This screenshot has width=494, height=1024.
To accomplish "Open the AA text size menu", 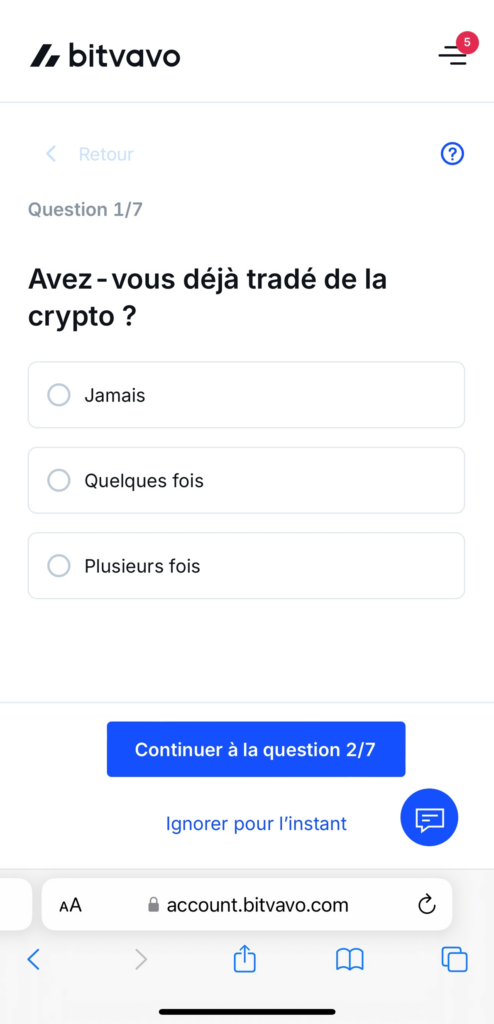I will (71, 905).
